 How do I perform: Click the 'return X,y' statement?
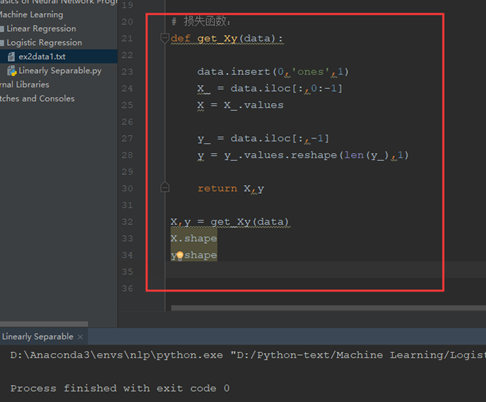click(x=231, y=189)
